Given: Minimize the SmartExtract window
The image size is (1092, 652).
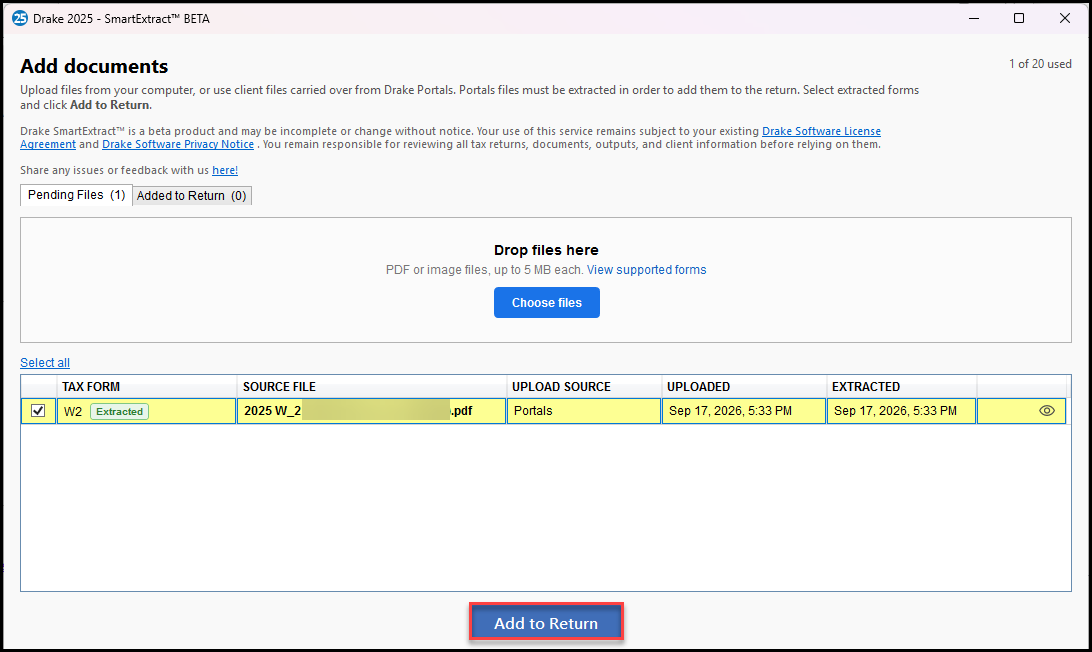Looking at the screenshot, I should (974, 18).
